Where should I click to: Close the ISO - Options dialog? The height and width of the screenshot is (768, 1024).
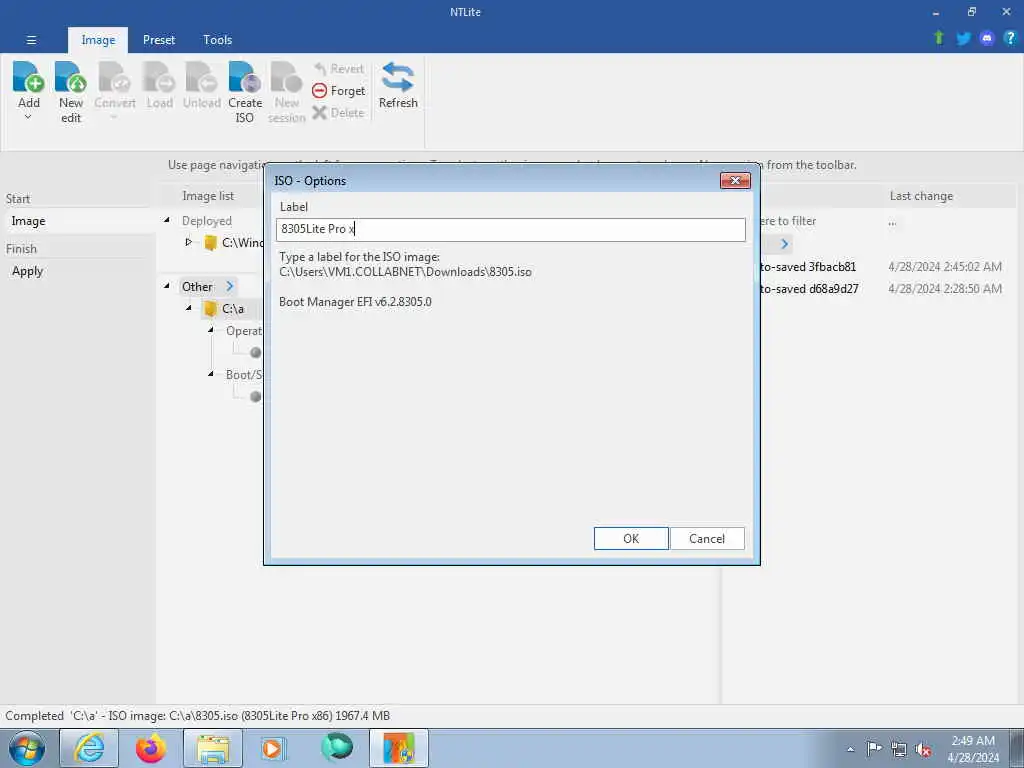pos(735,180)
